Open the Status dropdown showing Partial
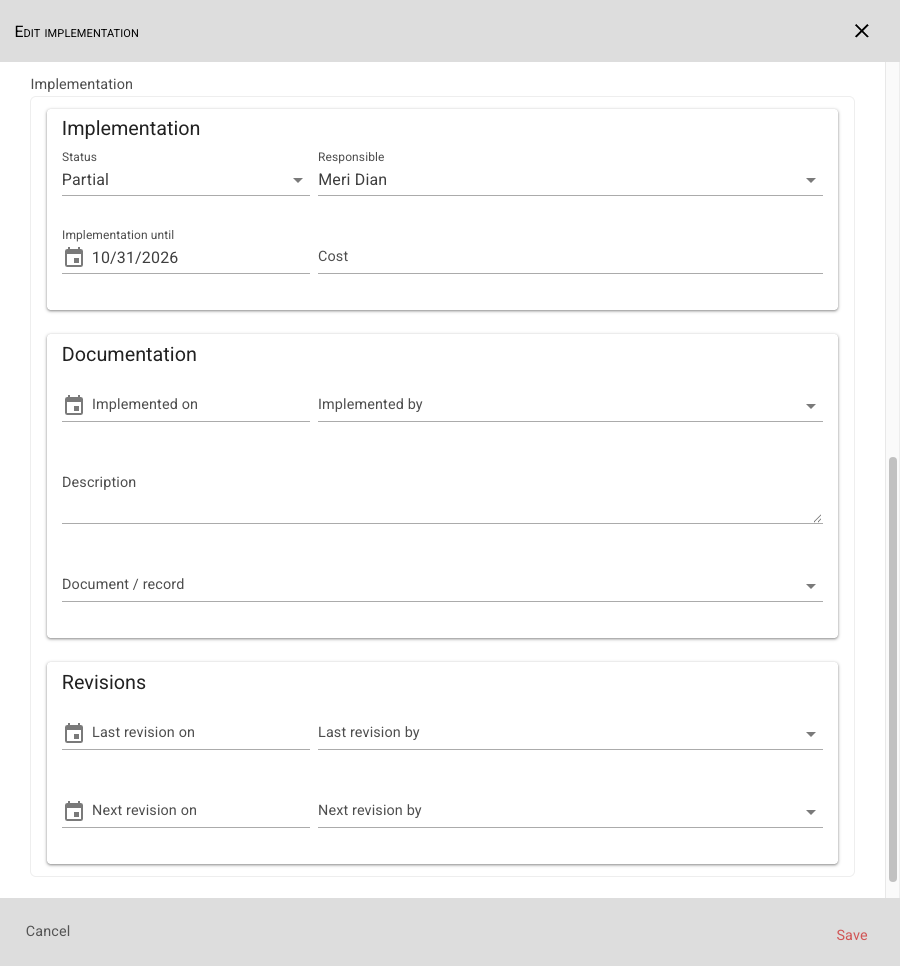This screenshot has height=966, width=900. [x=185, y=180]
